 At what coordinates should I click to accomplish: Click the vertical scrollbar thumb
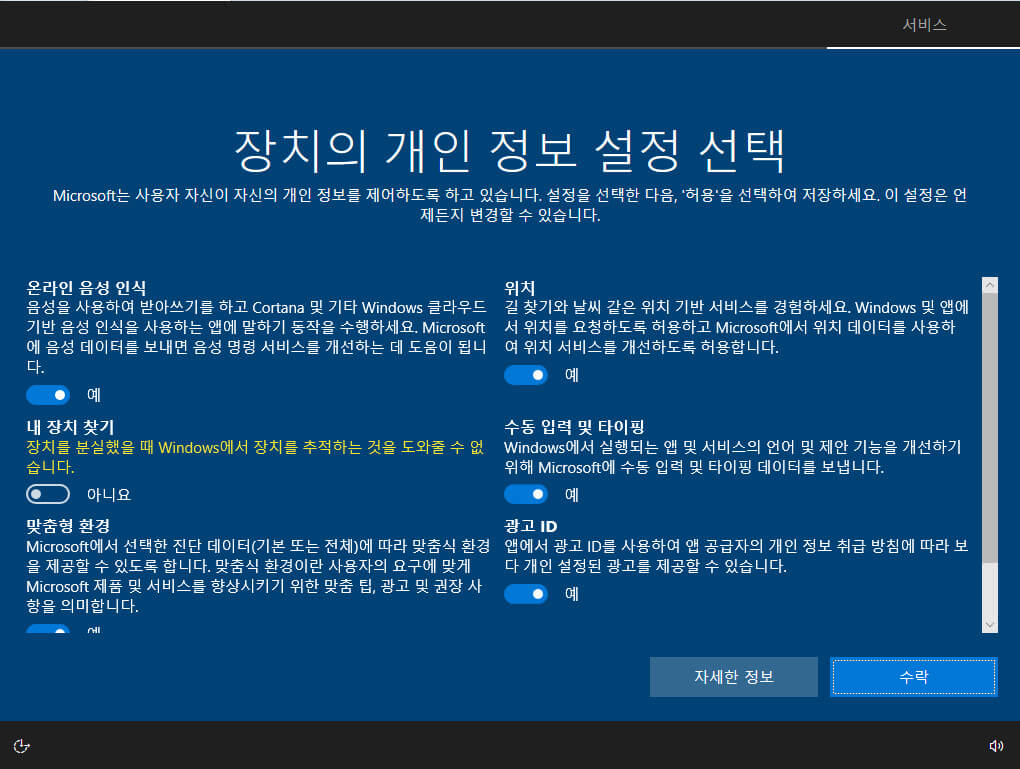pos(989,427)
